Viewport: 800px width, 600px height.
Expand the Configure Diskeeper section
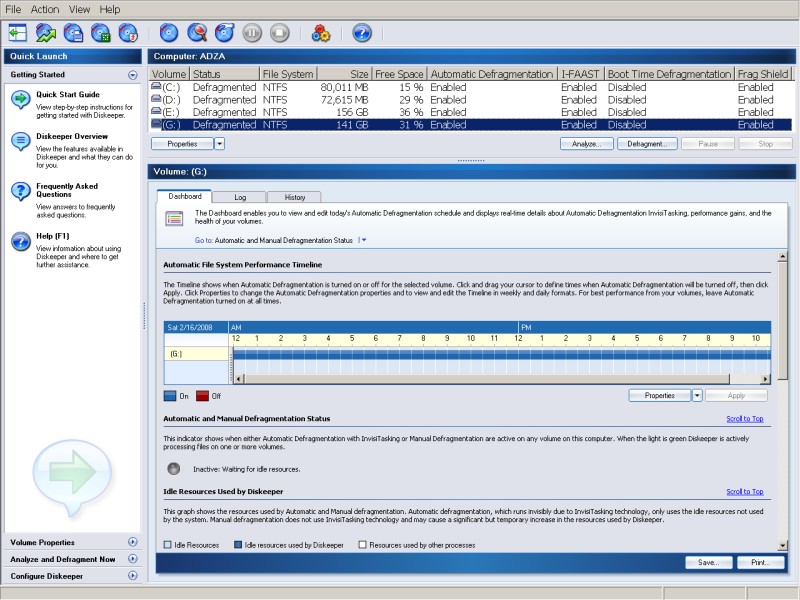point(133,576)
